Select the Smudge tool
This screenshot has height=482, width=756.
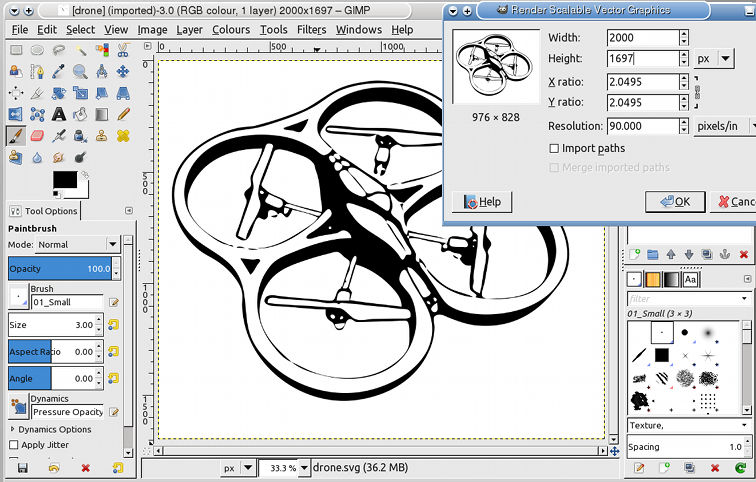[x=59, y=157]
